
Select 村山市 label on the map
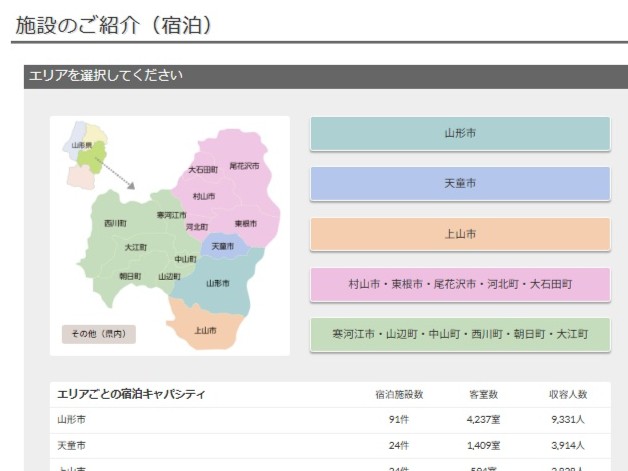tap(203, 197)
